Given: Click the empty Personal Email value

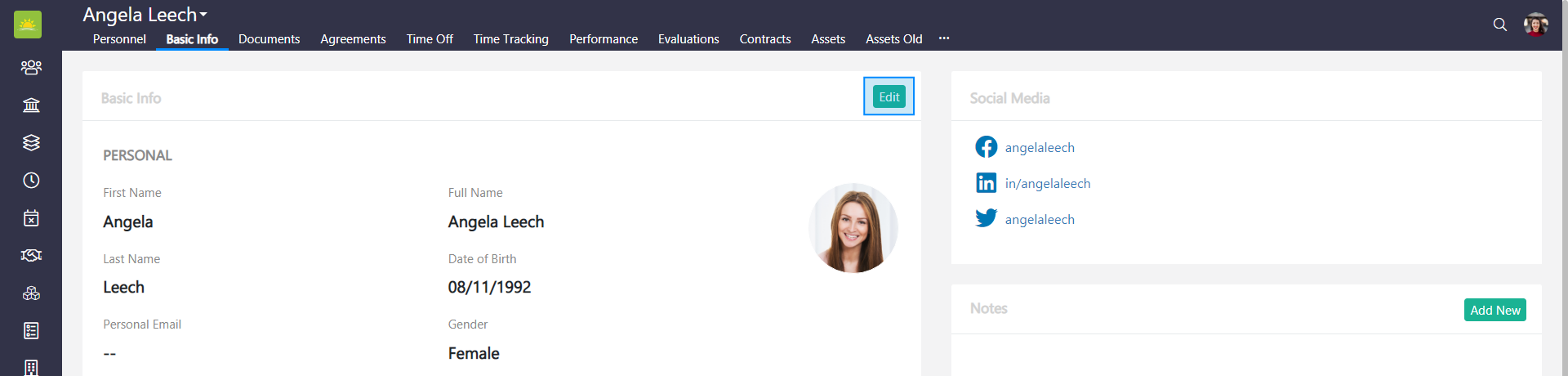Looking at the screenshot, I should pos(109,353).
